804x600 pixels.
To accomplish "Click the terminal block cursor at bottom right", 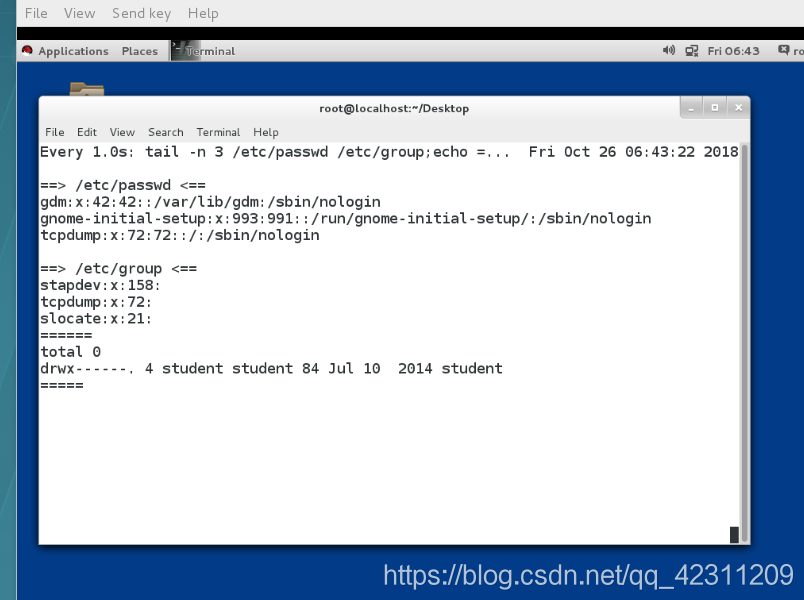I will [734, 534].
